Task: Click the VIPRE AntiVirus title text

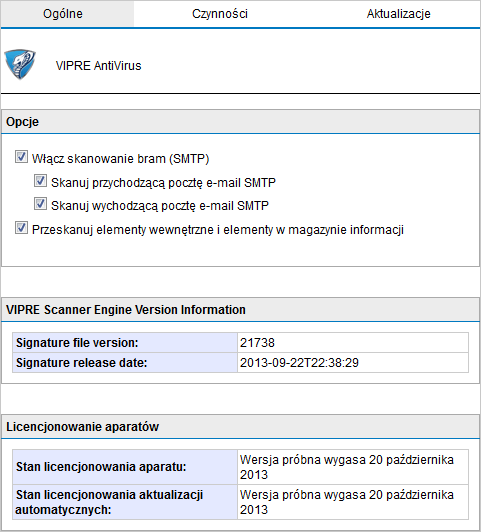Action: pyautogui.click(x=98, y=65)
